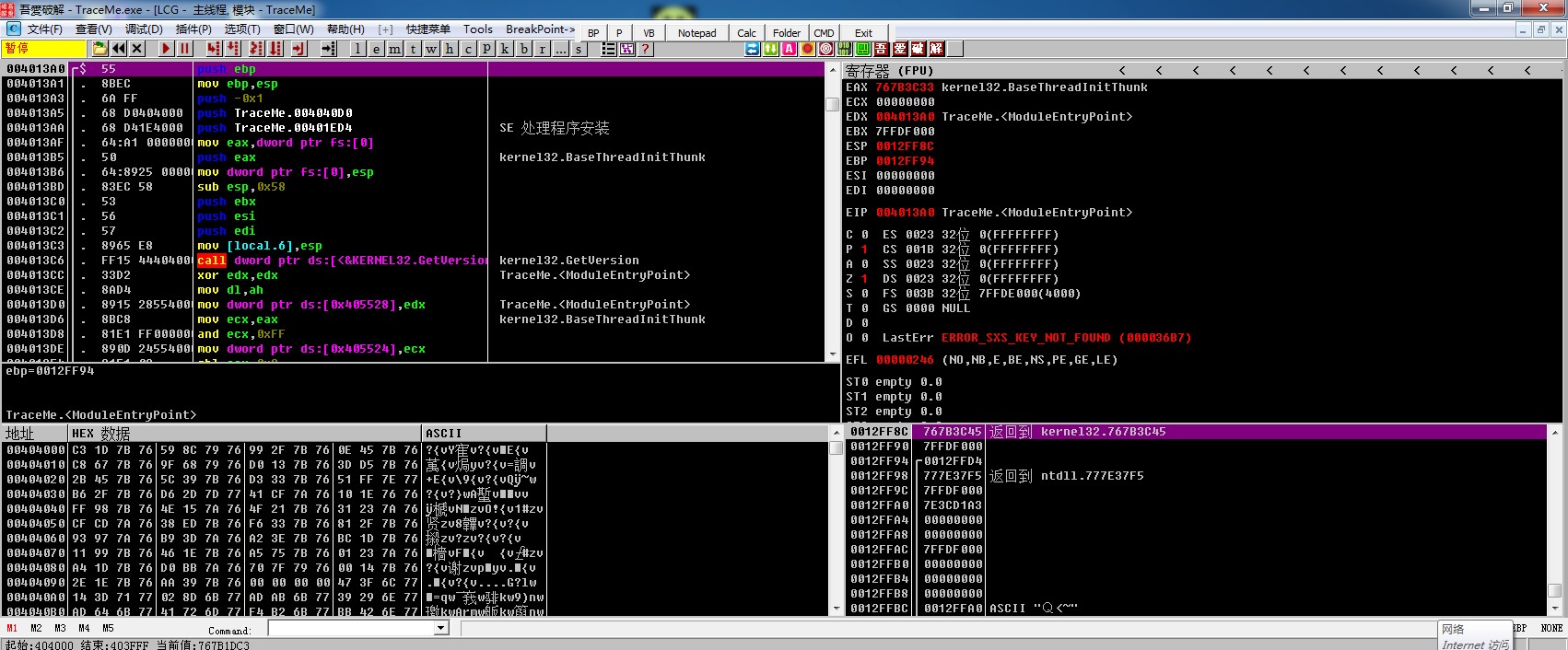Go to address with the black arrow icon
The width and height of the screenshot is (1568, 650).
[x=329, y=49]
